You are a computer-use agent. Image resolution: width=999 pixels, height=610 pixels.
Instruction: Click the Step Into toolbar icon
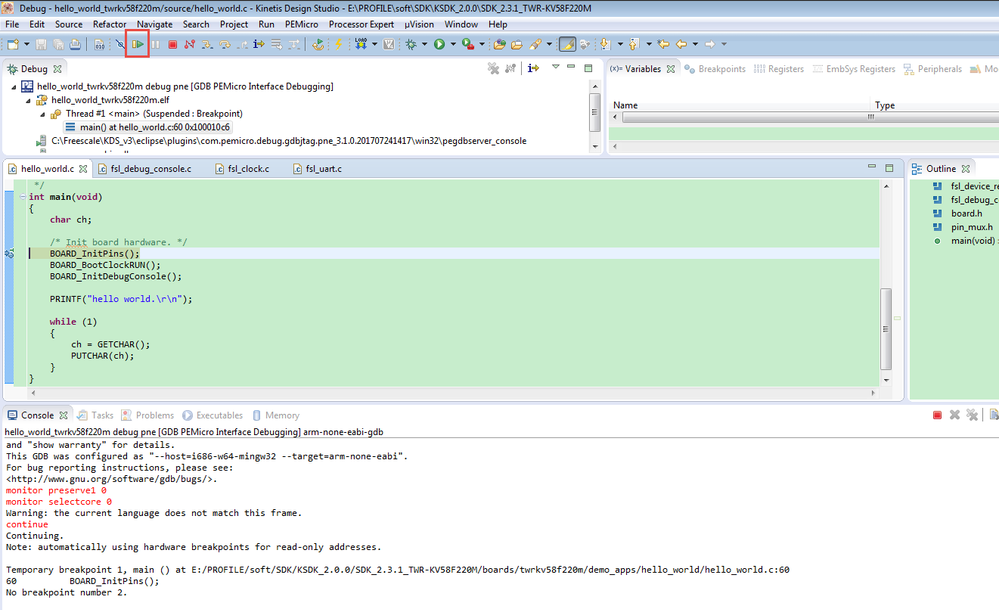(x=207, y=44)
